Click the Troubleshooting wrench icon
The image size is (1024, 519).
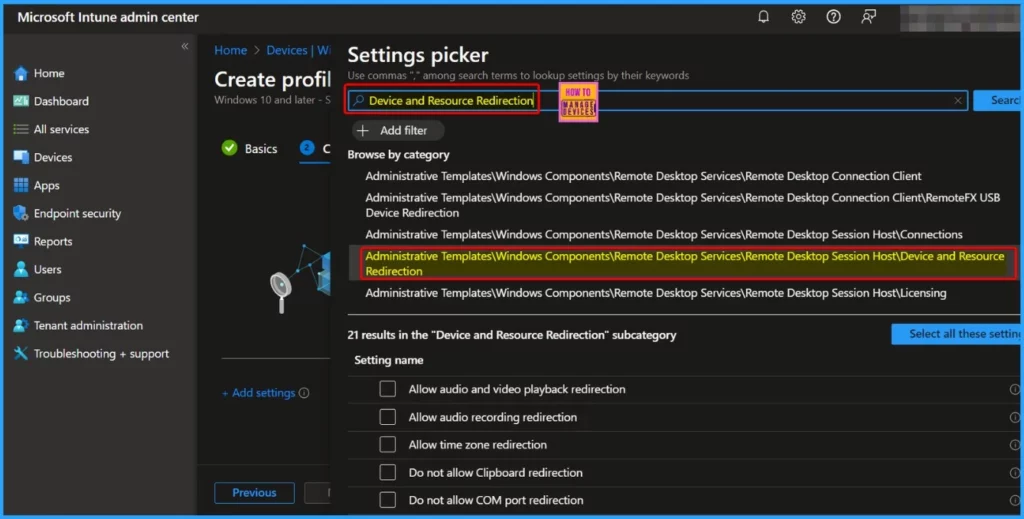(21, 353)
